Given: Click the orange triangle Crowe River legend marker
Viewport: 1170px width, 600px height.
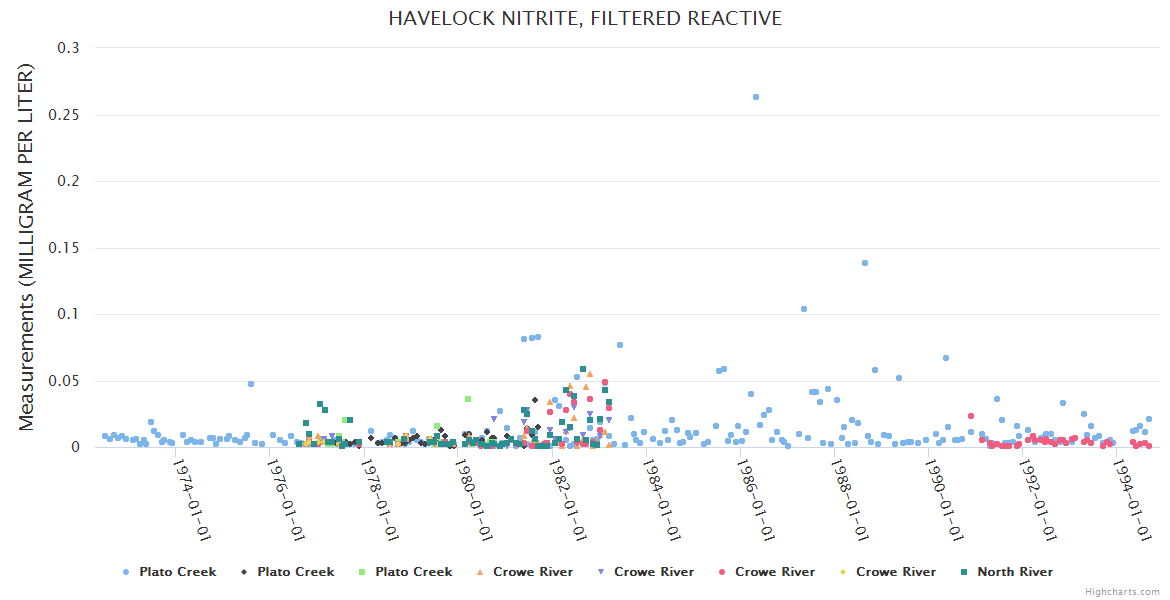Looking at the screenshot, I should click(480, 572).
